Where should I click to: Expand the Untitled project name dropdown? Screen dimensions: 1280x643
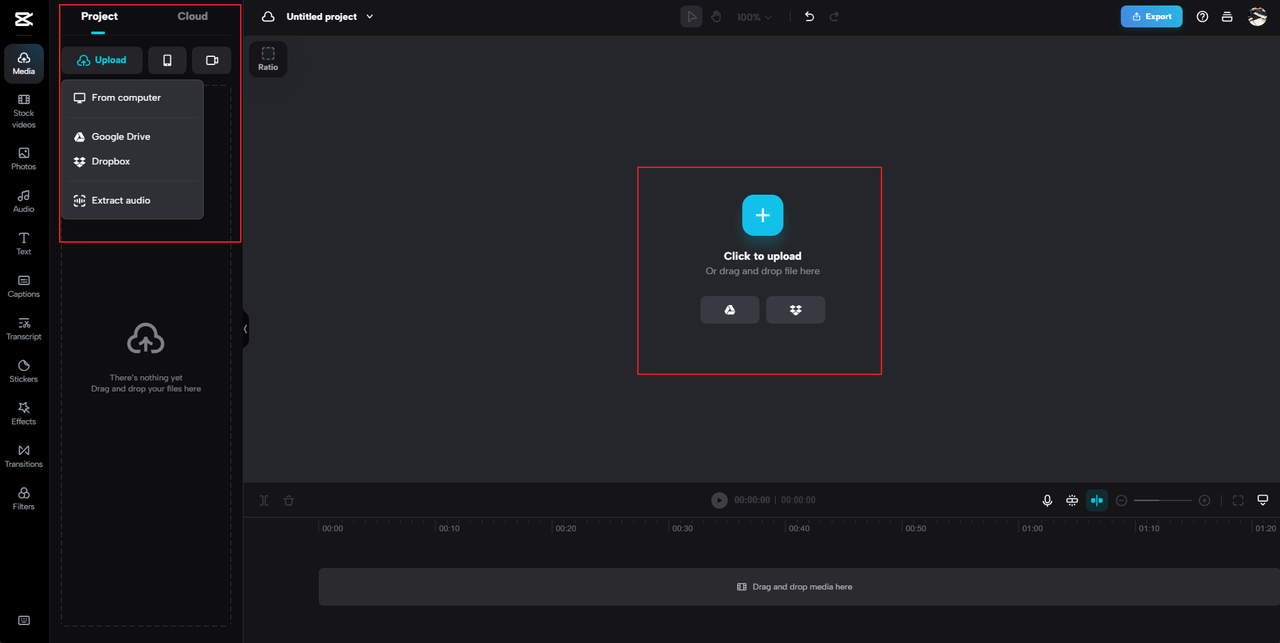(370, 17)
